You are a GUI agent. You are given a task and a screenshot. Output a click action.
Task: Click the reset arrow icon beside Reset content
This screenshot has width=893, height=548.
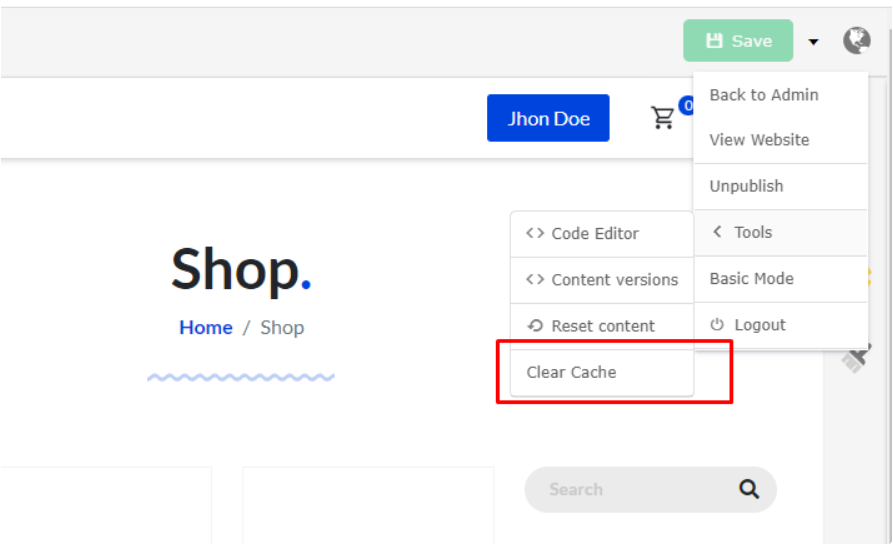pyautogui.click(x=535, y=326)
